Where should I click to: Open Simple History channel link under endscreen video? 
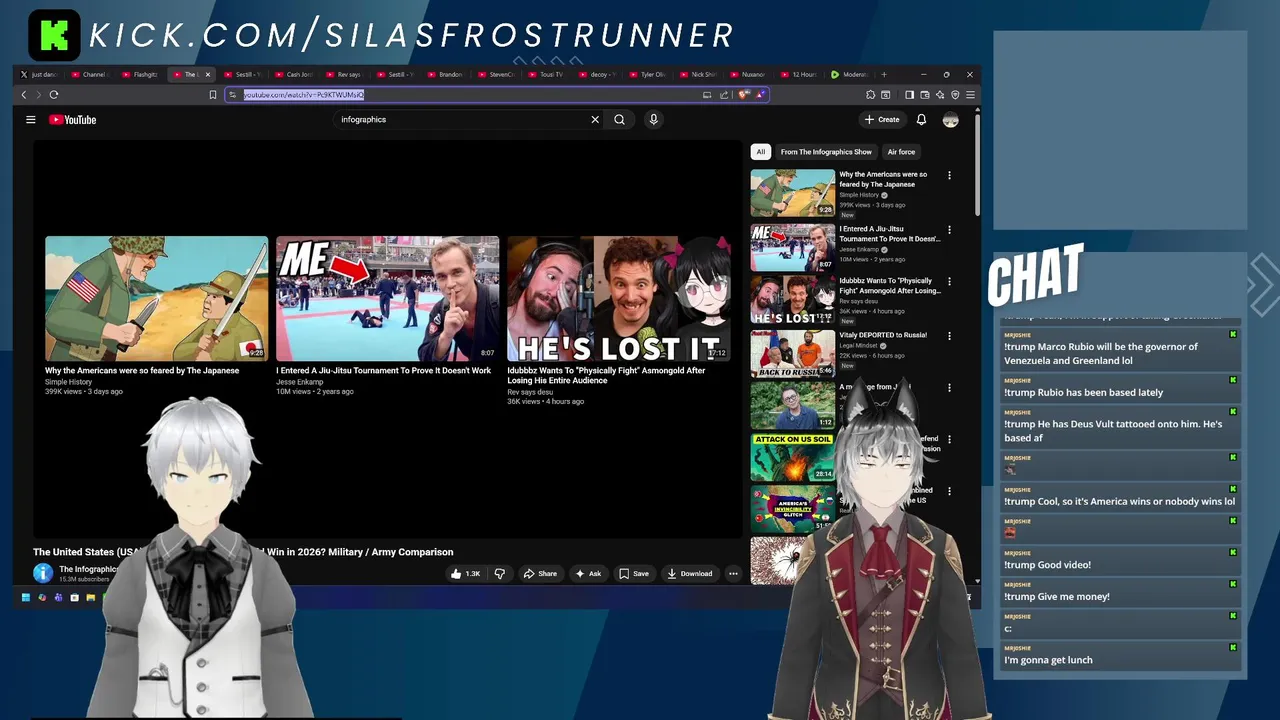[x=68, y=382]
